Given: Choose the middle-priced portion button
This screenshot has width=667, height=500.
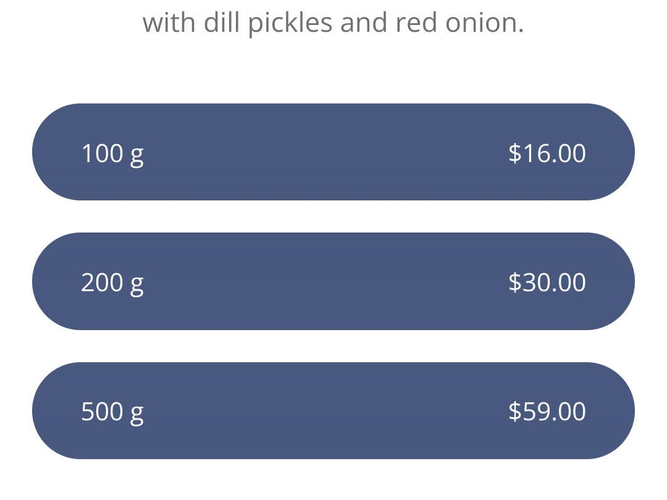Looking at the screenshot, I should (x=333, y=281).
